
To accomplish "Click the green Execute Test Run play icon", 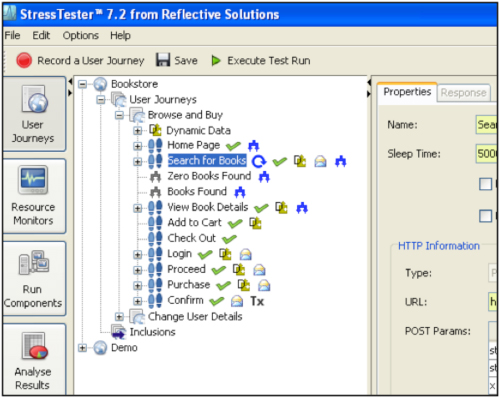I will [216, 61].
